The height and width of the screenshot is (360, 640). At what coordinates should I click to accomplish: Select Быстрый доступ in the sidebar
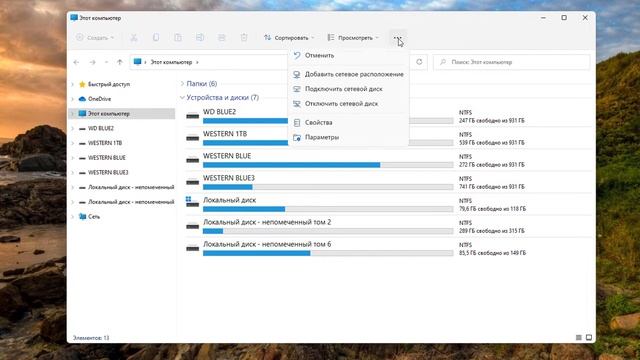(x=109, y=84)
